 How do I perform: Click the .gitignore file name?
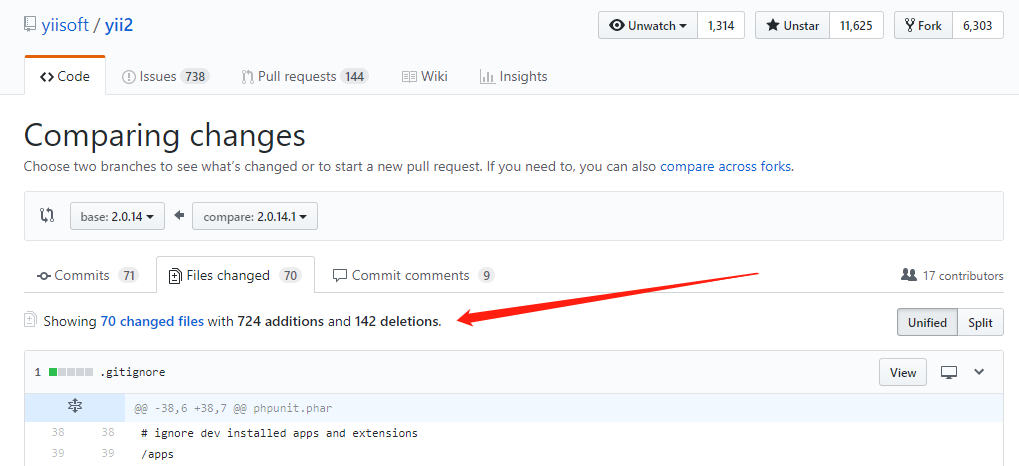tap(133, 372)
